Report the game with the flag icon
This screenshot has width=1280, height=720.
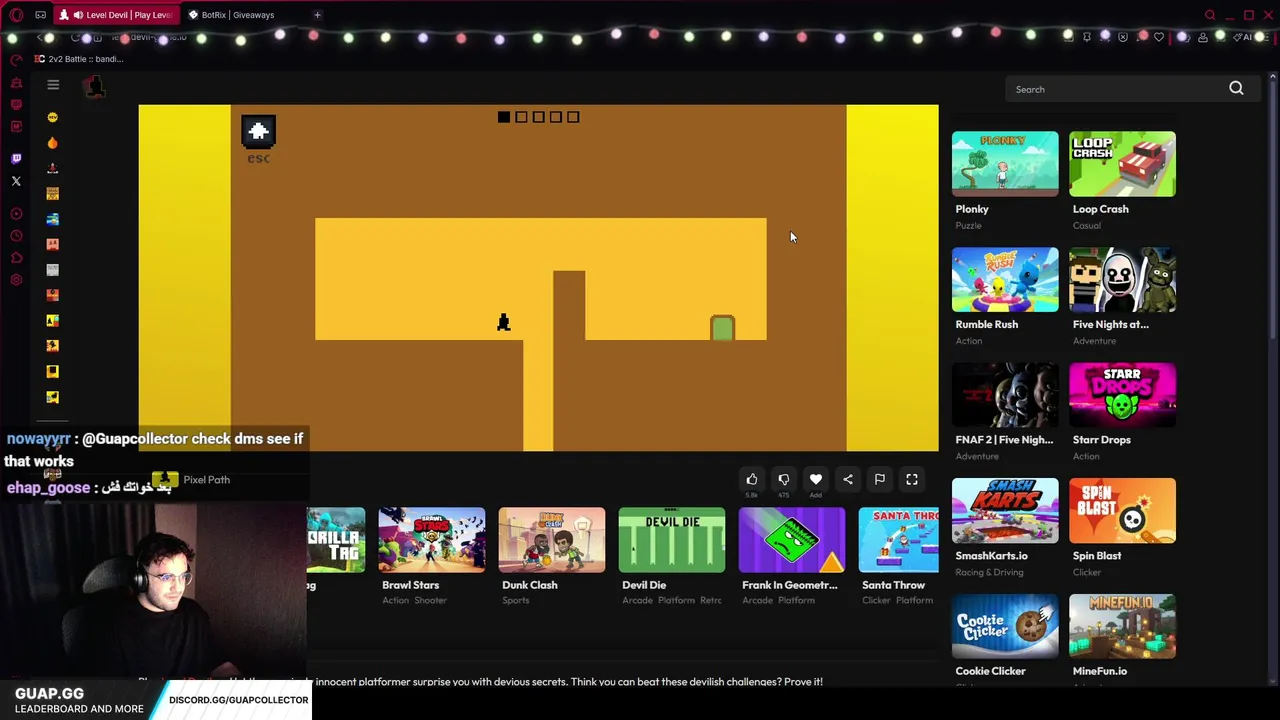click(x=880, y=479)
